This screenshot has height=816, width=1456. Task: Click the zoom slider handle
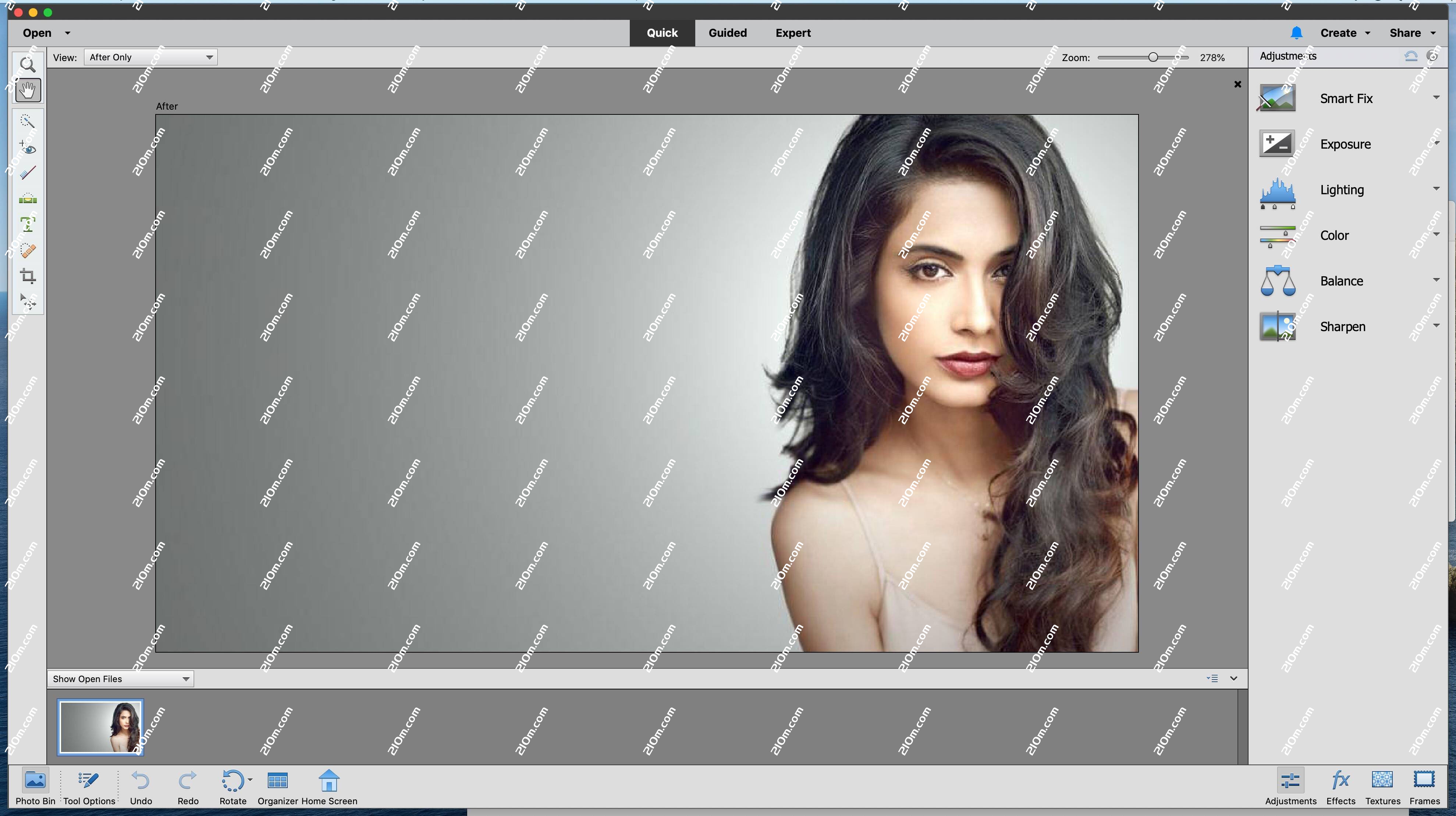tap(1153, 57)
